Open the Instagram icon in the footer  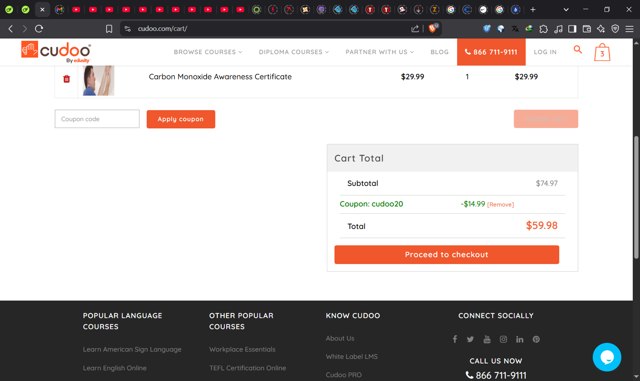click(503, 339)
